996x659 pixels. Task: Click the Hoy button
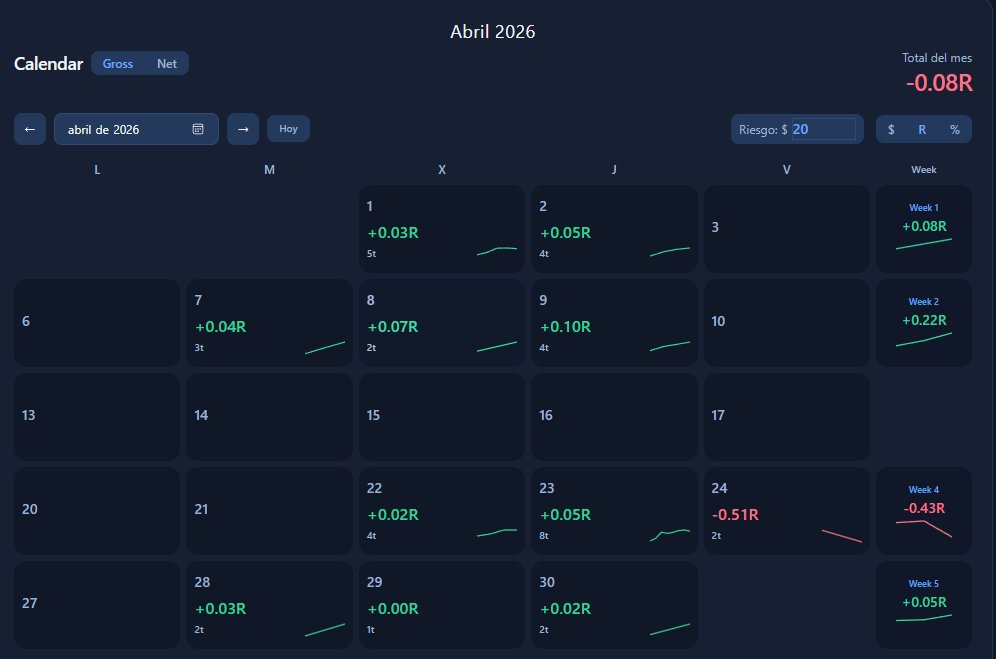pos(288,128)
